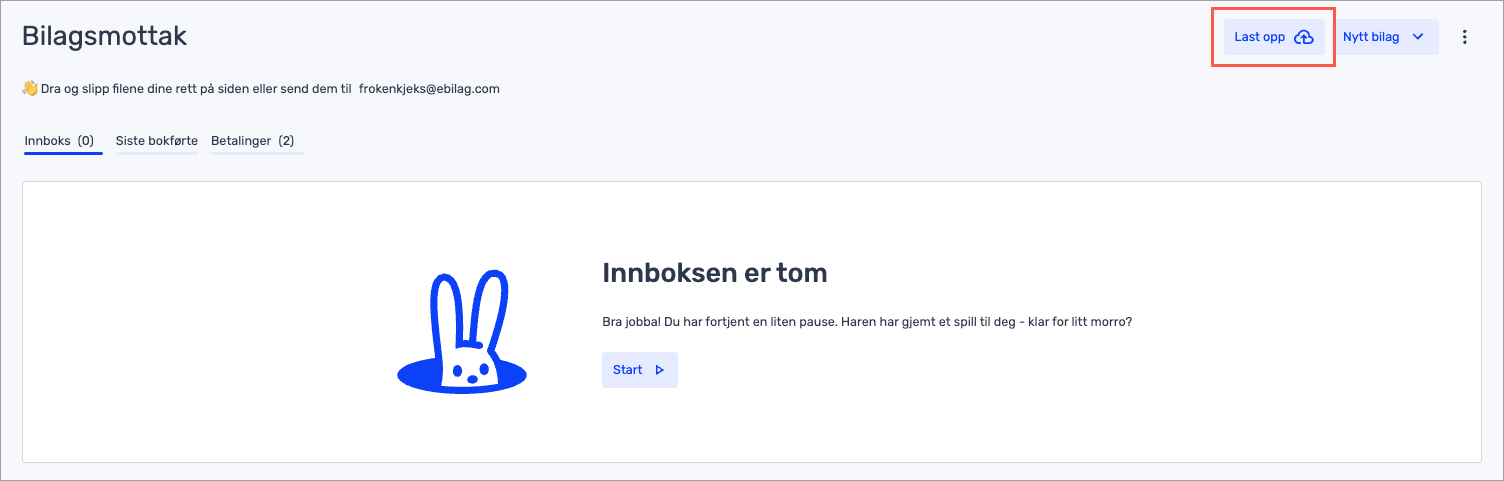
Task: Click the frokenkjeks@ebilag.com email address
Action: click(429, 89)
